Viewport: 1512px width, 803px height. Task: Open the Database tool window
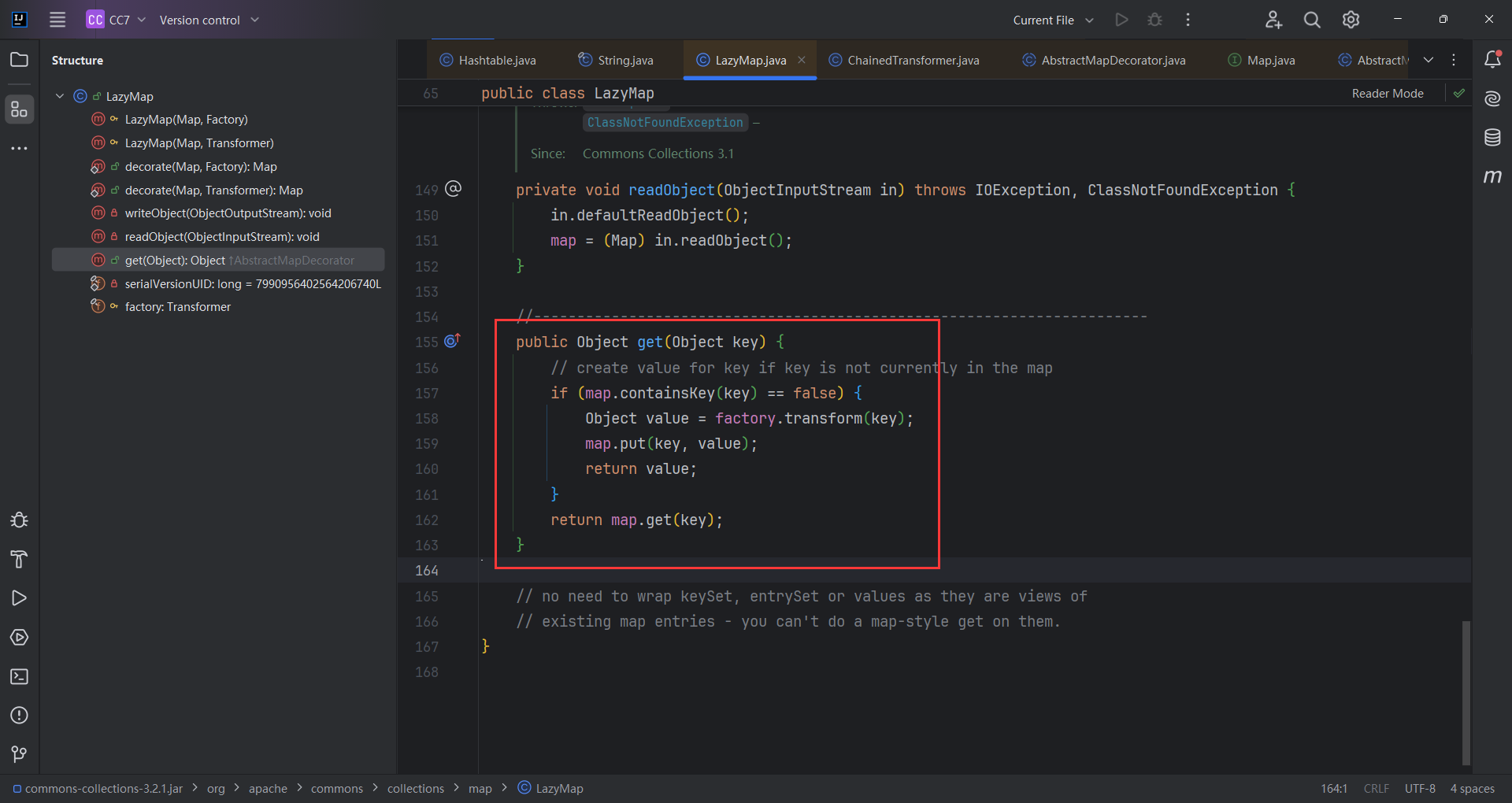(x=1492, y=137)
